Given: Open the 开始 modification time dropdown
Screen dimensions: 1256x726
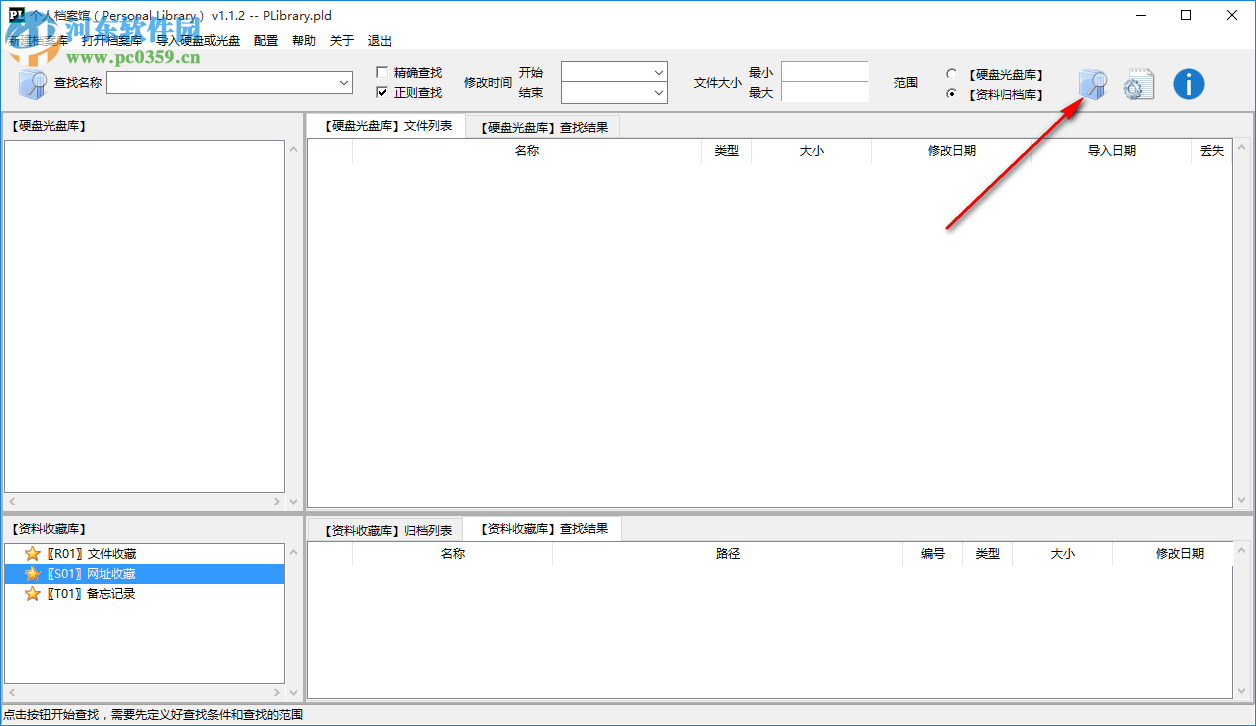Looking at the screenshot, I should pos(658,72).
